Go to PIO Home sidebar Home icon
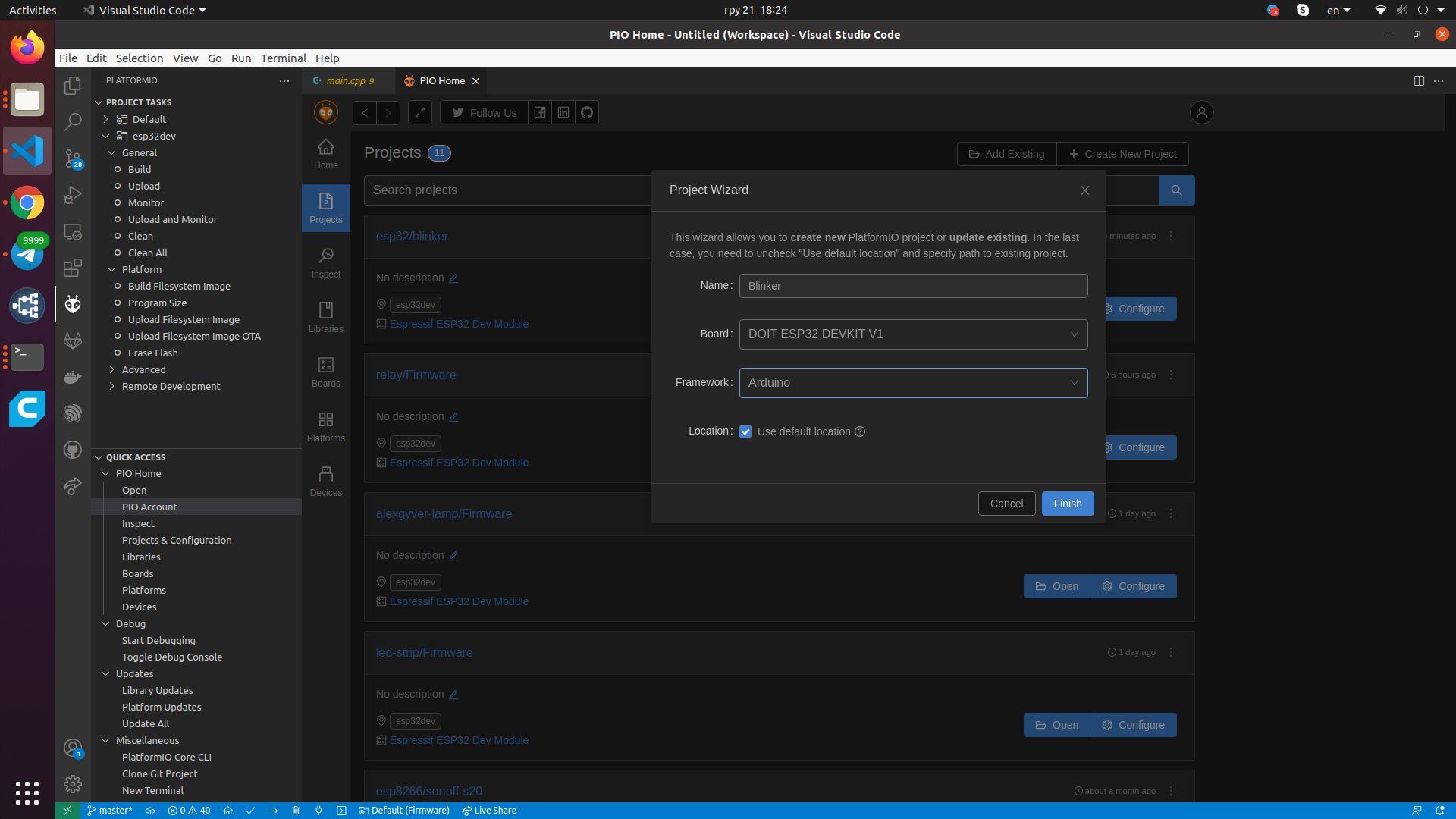This screenshot has height=819, width=1456. [326, 154]
